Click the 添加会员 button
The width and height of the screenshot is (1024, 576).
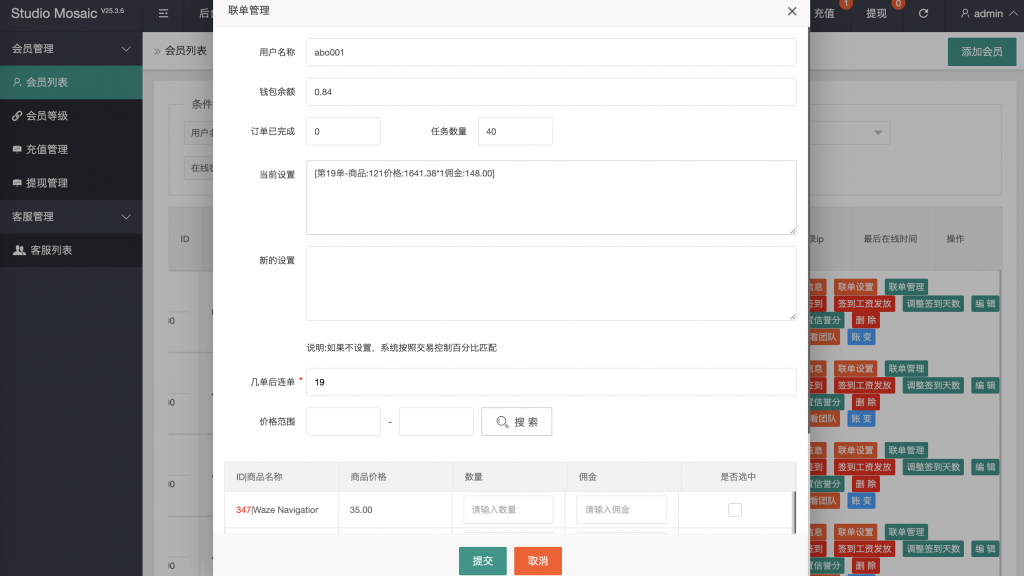981,51
